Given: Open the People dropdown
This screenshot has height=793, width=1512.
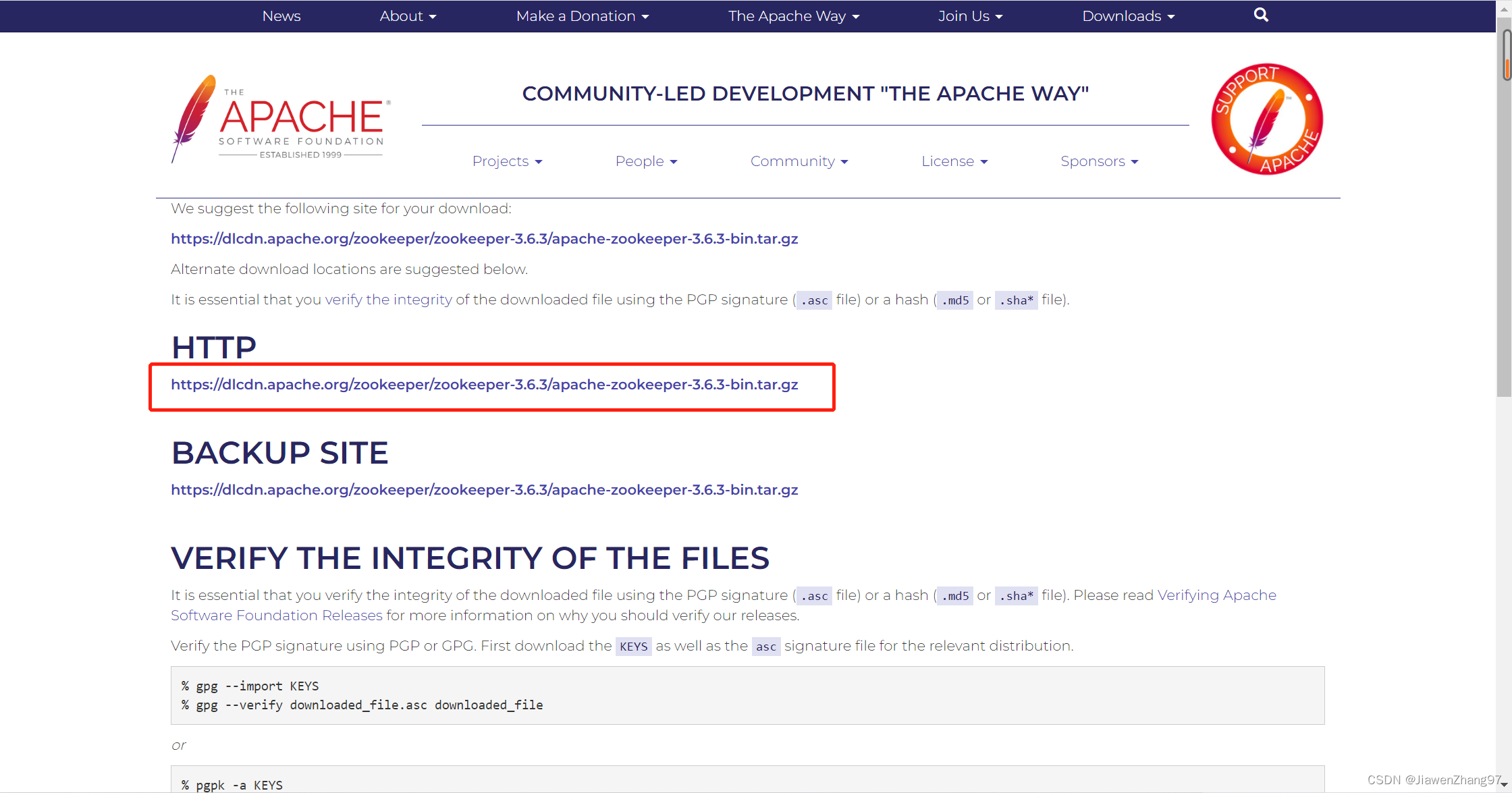Looking at the screenshot, I should [646, 161].
